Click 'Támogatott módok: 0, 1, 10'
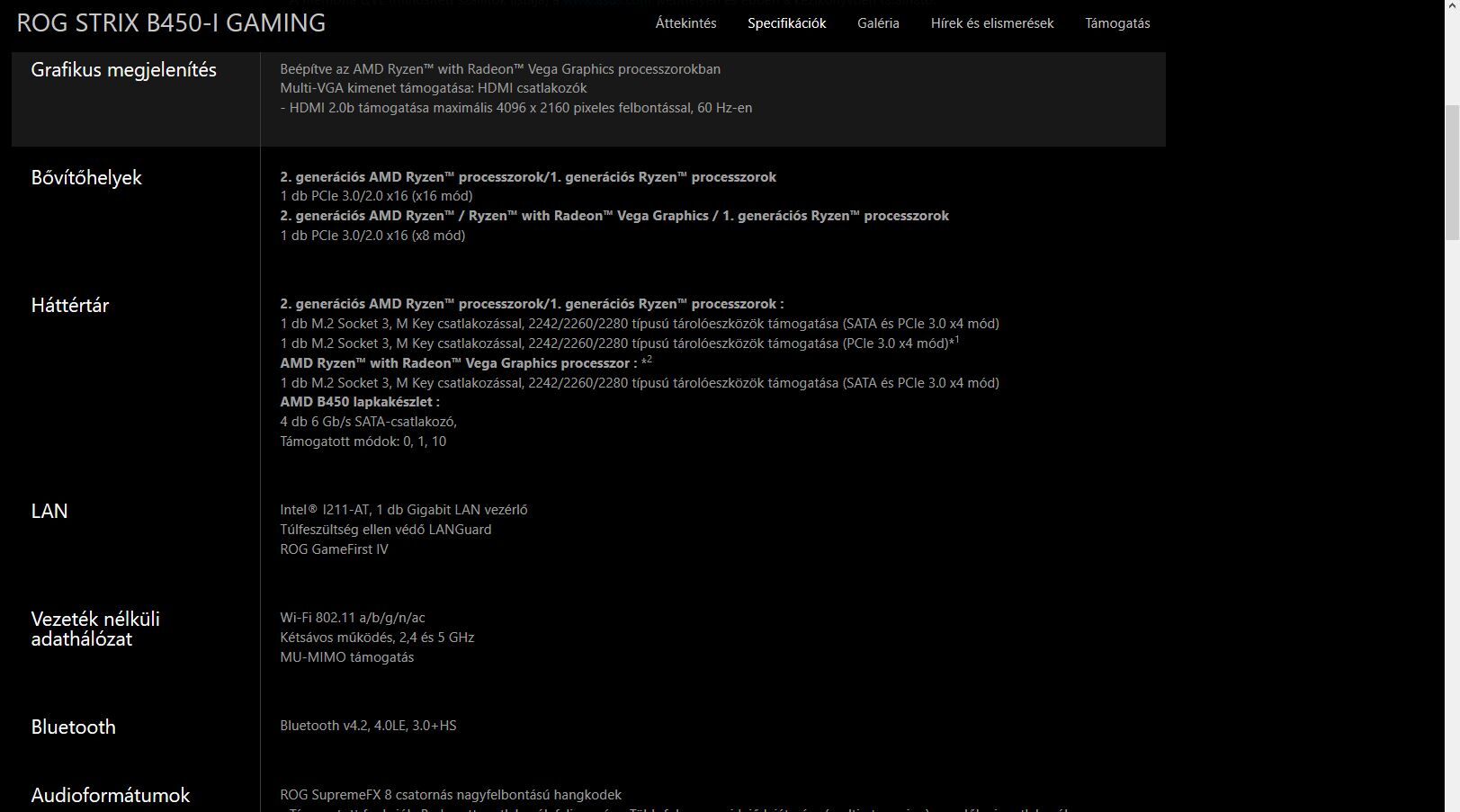 363,442
